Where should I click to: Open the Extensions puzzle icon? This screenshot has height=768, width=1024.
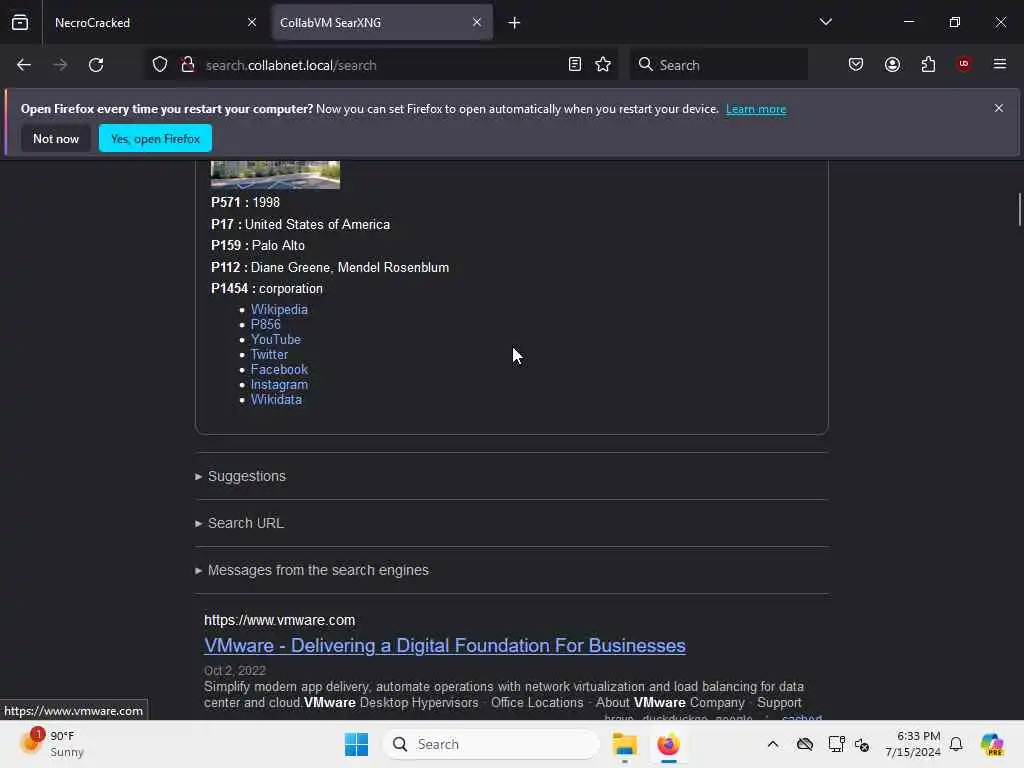928,64
